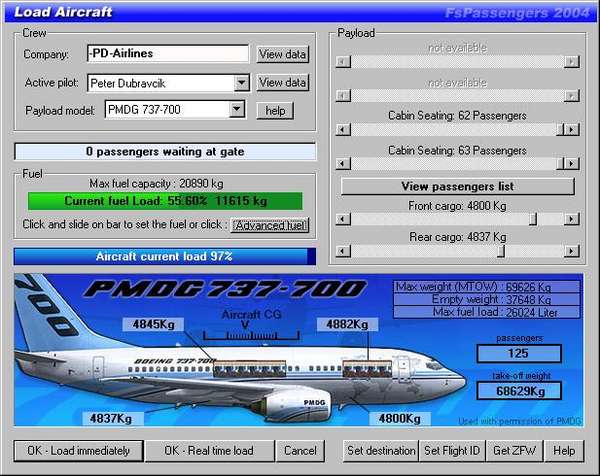Click the take-off weight box 68629Kg

point(519,391)
